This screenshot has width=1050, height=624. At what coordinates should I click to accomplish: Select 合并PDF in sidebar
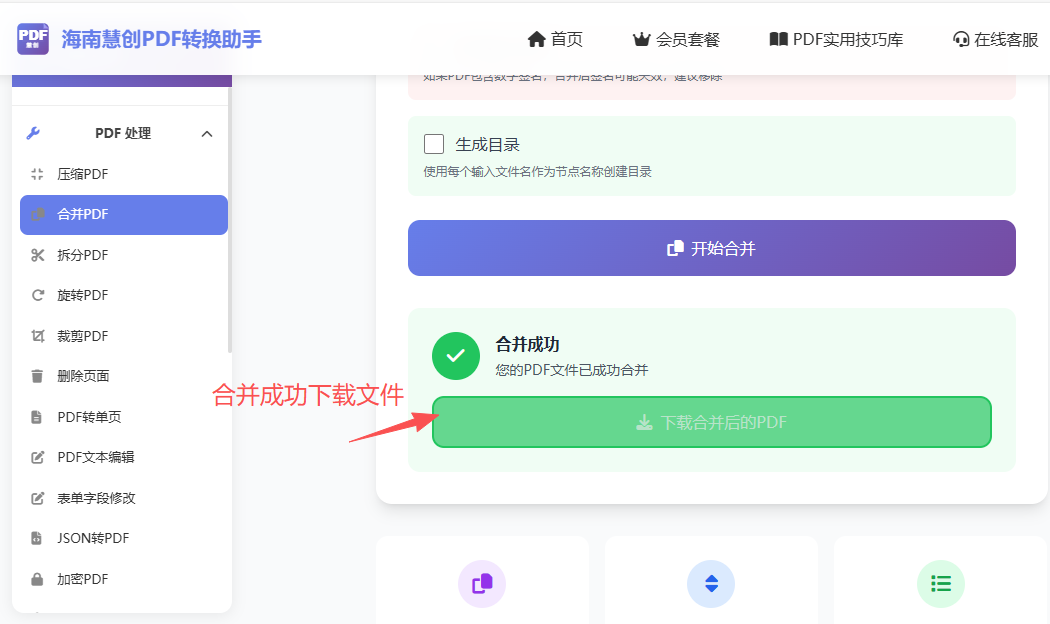coord(124,214)
